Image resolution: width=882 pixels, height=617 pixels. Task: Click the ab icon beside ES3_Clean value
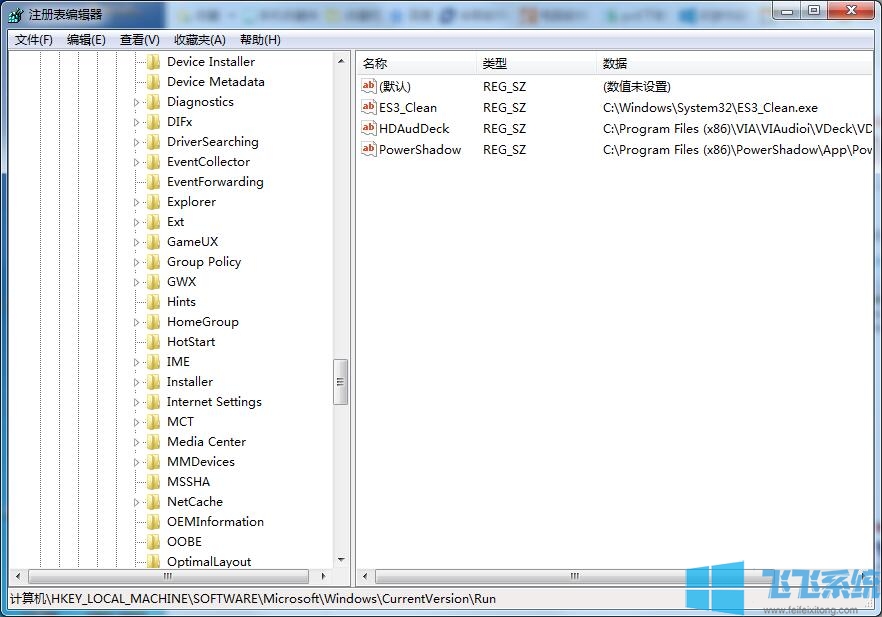(368, 107)
